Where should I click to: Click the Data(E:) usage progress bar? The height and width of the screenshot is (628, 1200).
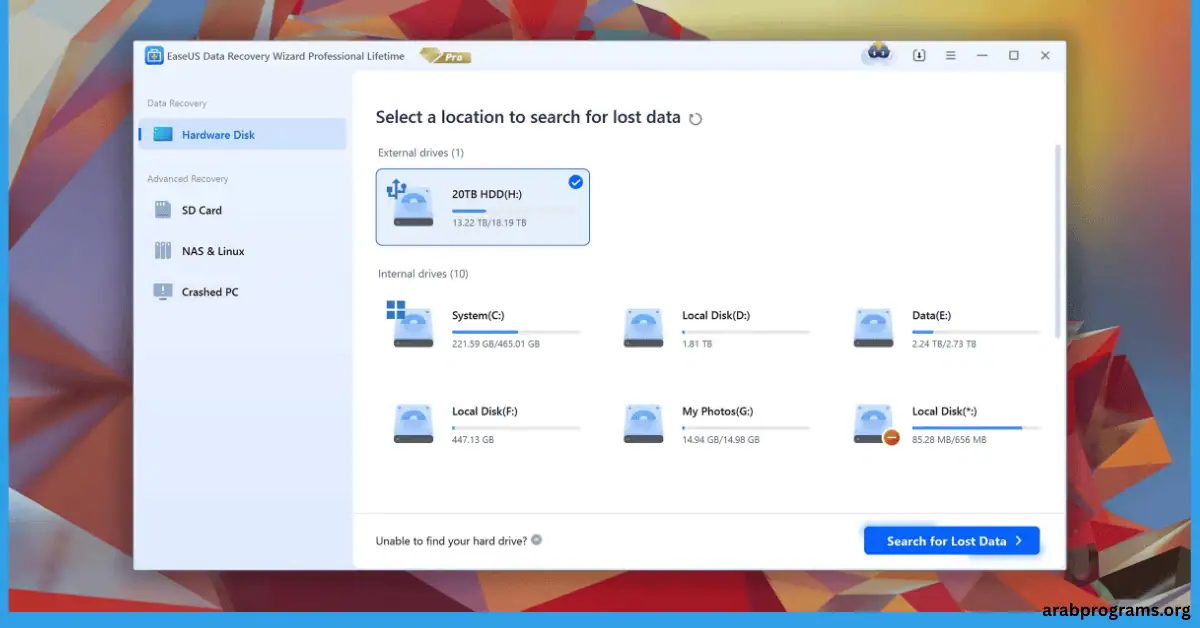[x=976, y=332]
